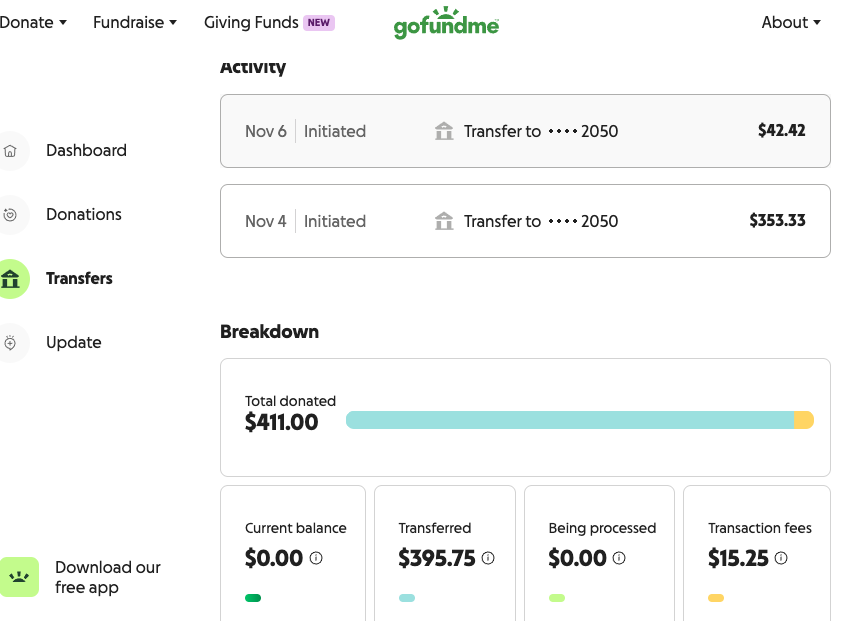Image resolution: width=847 pixels, height=621 pixels.
Task: Expand the About menu
Action: (790, 22)
